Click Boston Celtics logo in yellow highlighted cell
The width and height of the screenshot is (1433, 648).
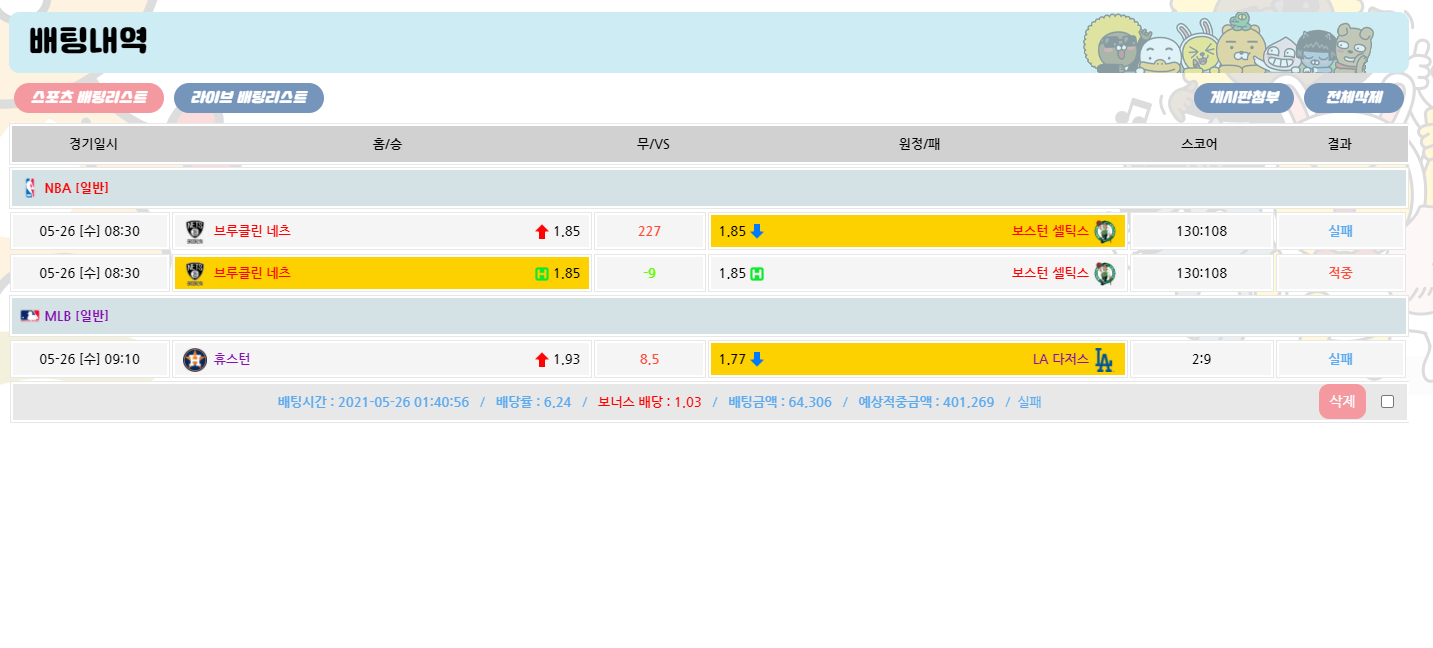pyautogui.click(x=1104, y=231)
